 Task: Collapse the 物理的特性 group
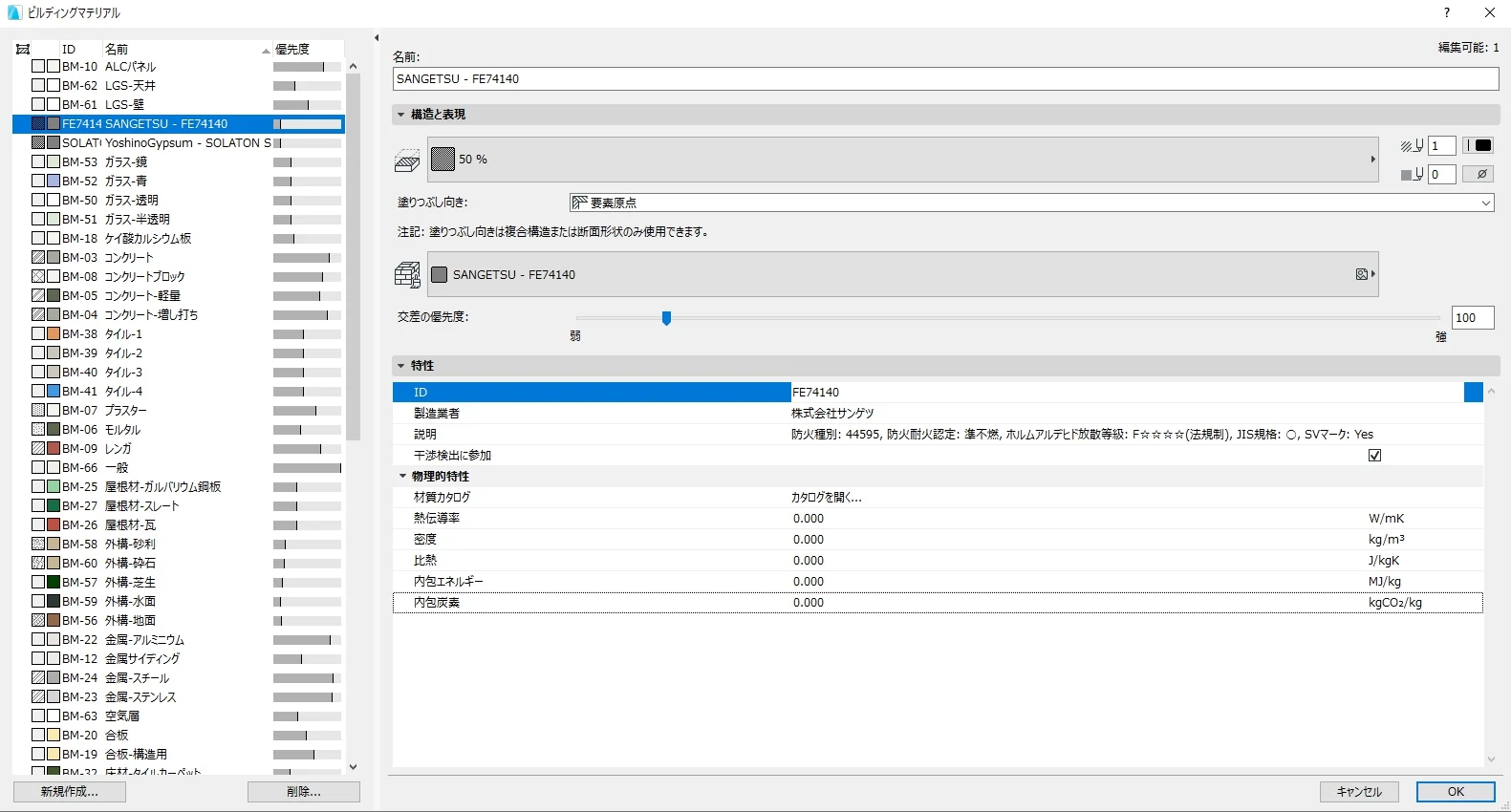403,476
